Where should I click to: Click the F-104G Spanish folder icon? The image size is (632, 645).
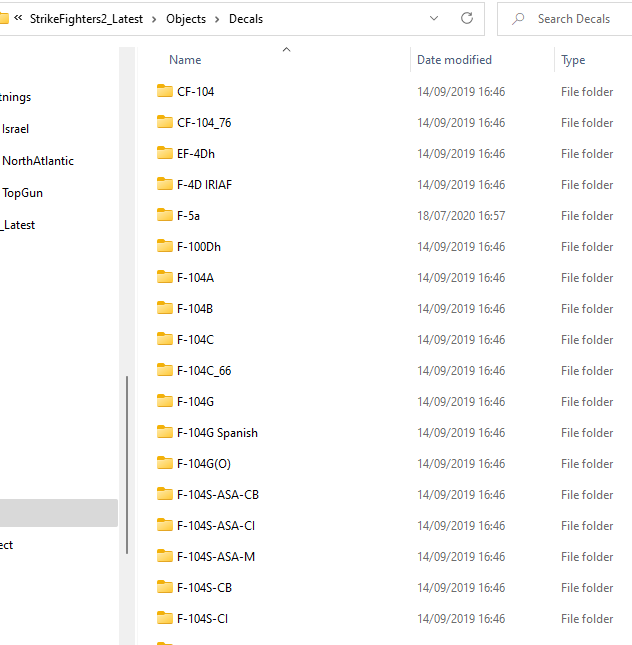[x=165, y=432]
